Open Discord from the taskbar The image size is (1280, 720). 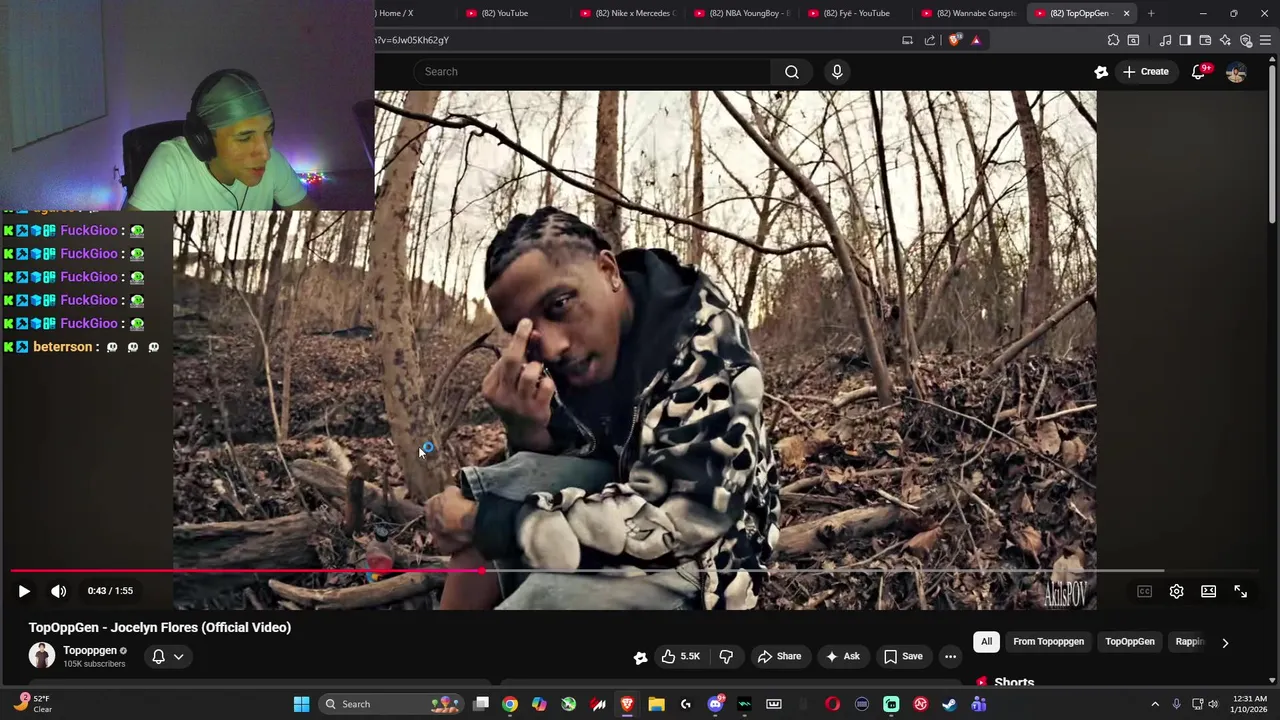point(715,704)
